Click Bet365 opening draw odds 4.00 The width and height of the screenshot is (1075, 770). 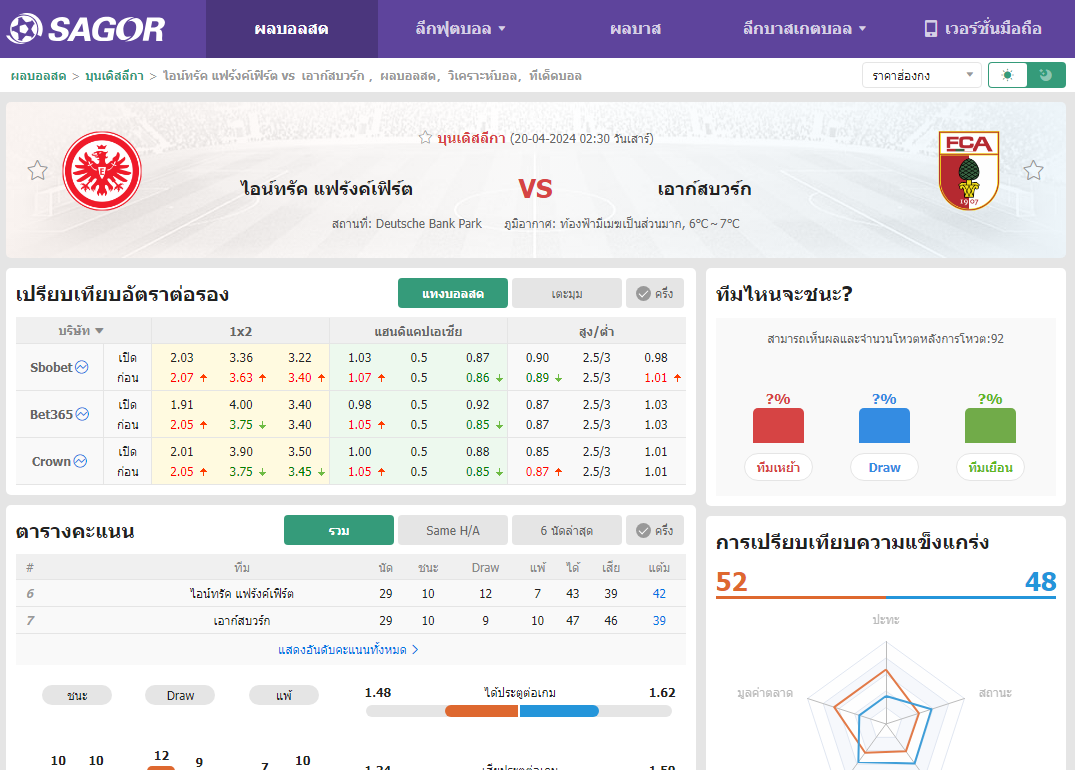point(241,405)
